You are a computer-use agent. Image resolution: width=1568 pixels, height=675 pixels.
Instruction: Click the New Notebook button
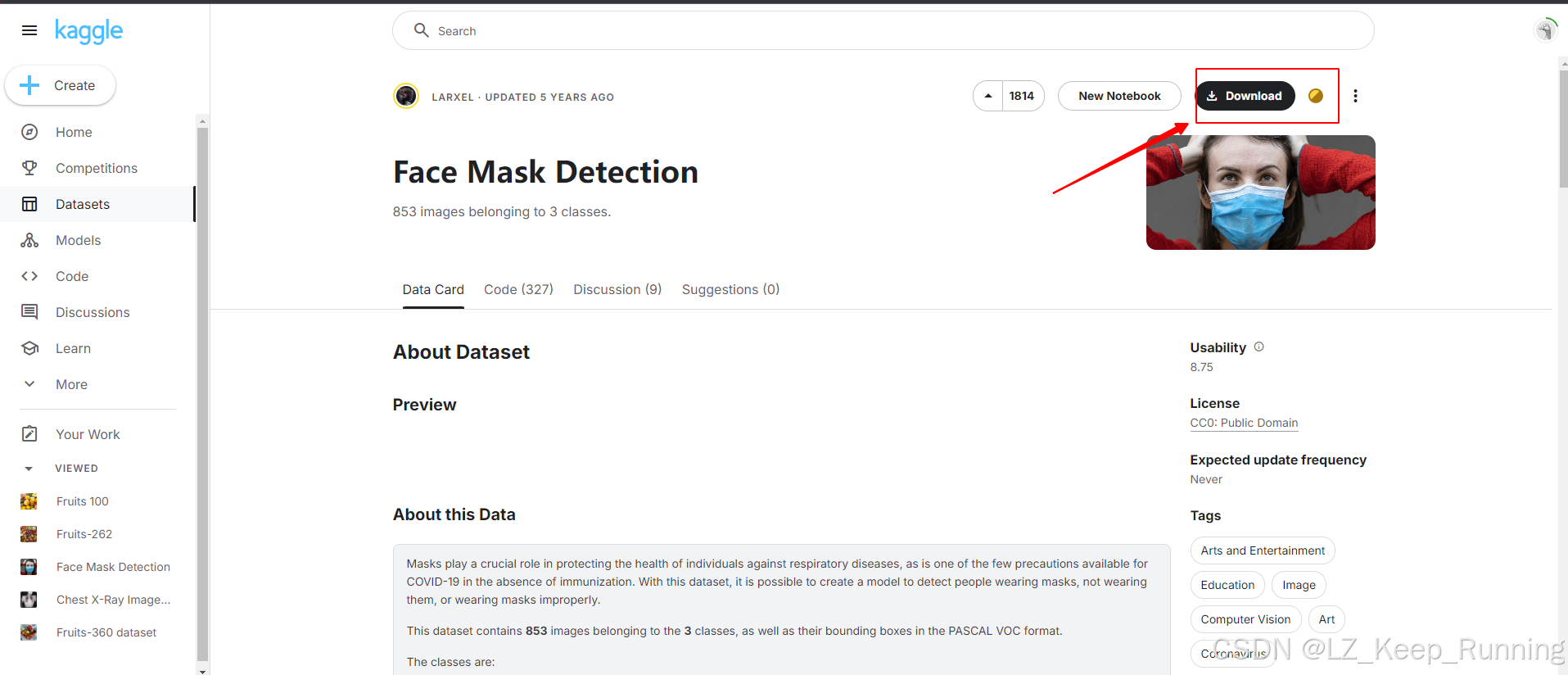(x=1119, y=96)
